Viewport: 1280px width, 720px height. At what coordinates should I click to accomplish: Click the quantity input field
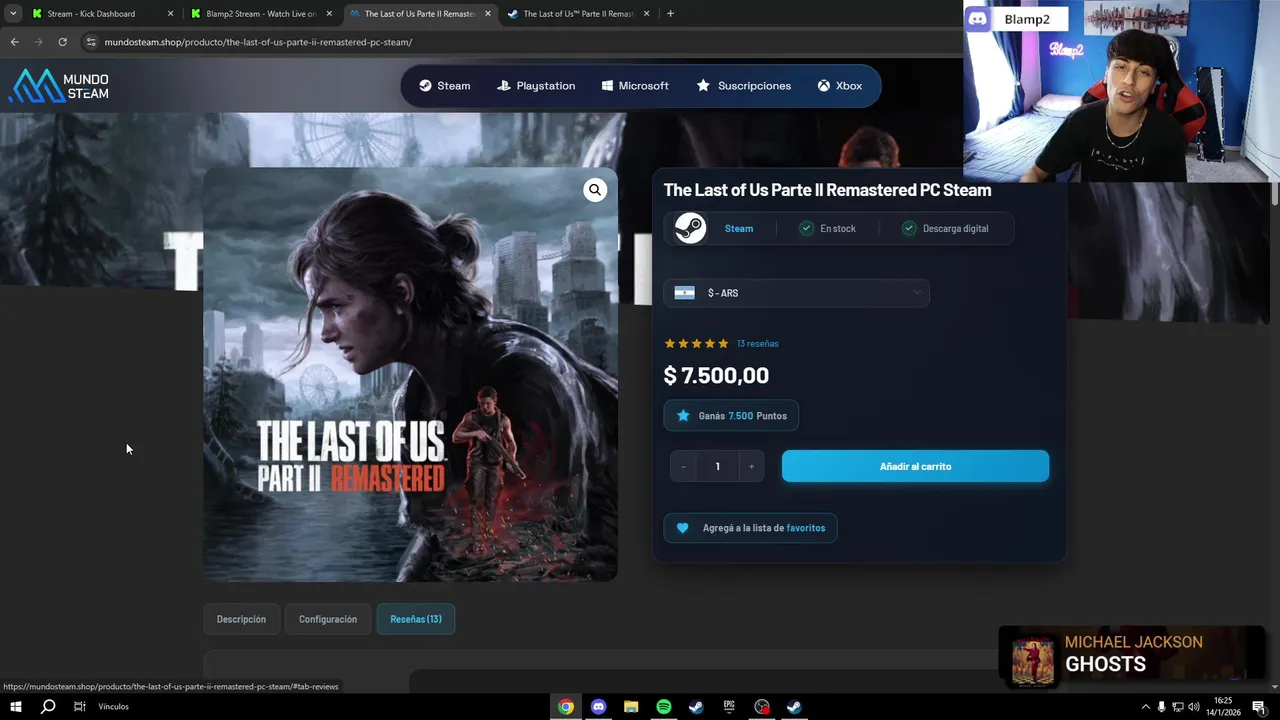(x=717, y=466)
